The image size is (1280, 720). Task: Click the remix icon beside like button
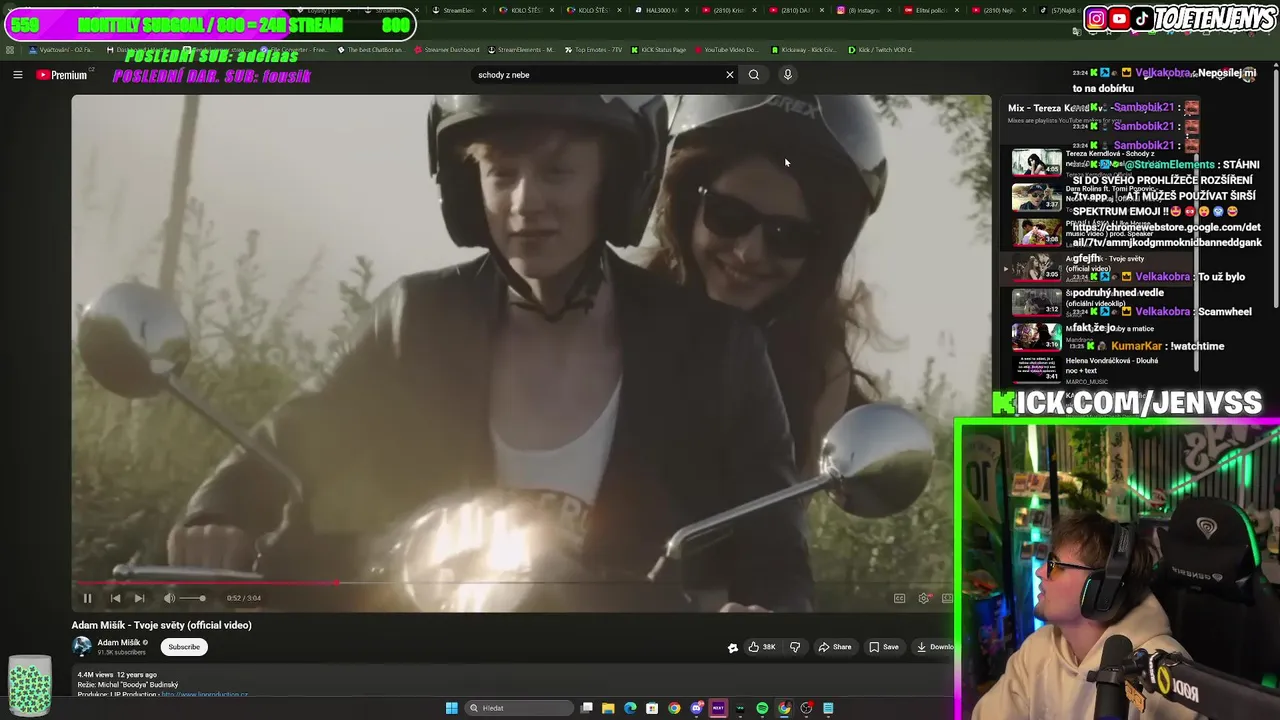(x=733, y=648)
